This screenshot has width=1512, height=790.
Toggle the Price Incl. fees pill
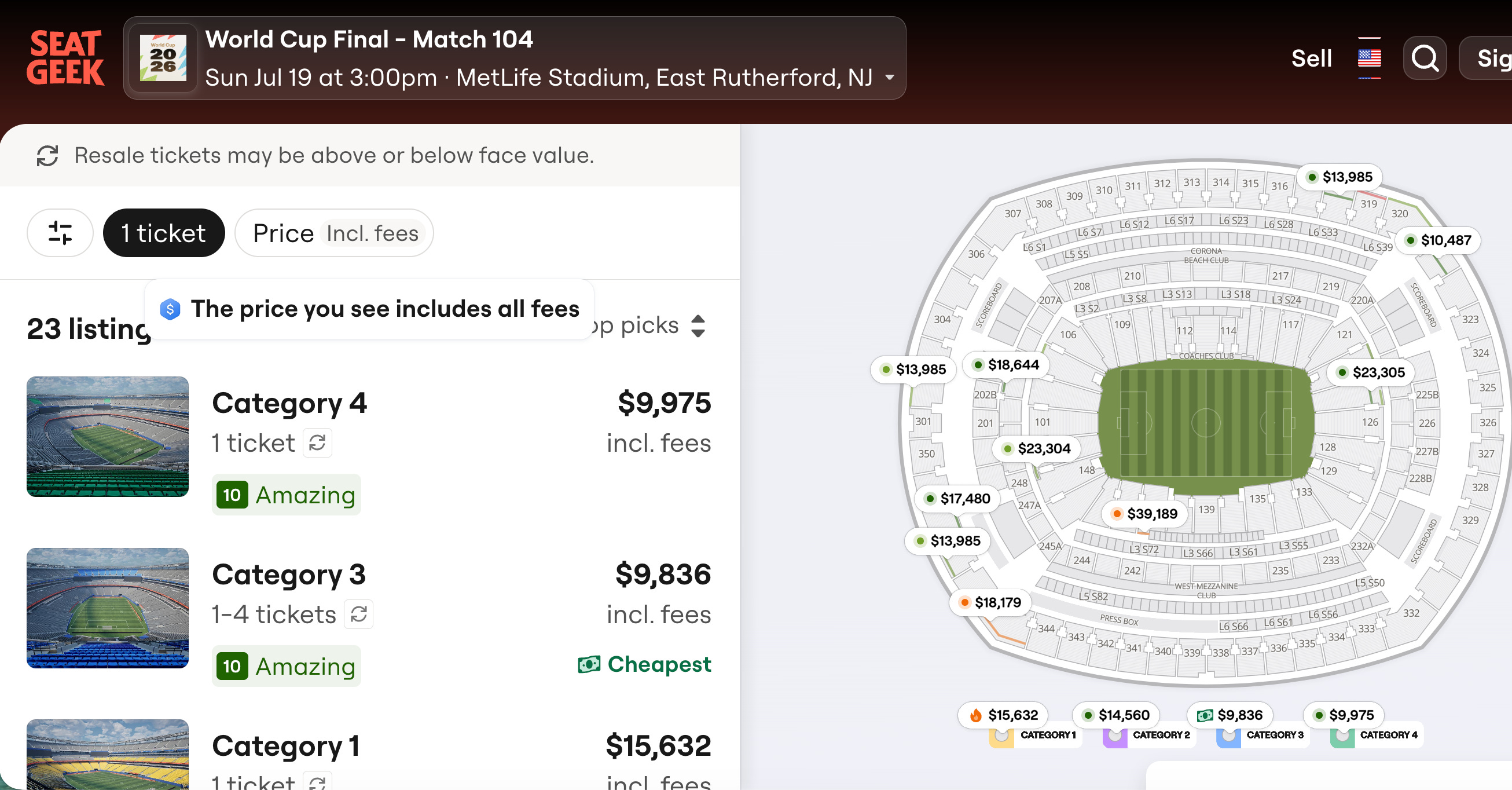pos(334,233)
